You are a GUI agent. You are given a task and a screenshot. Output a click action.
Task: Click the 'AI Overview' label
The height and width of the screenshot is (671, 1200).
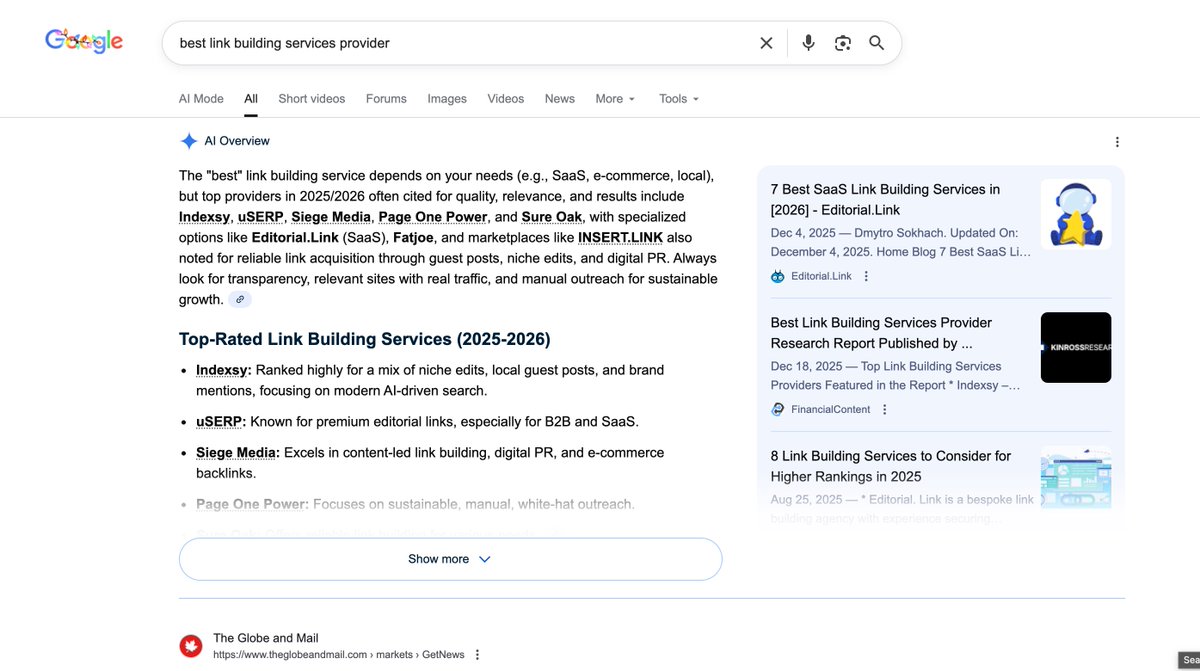pos(237,141)
